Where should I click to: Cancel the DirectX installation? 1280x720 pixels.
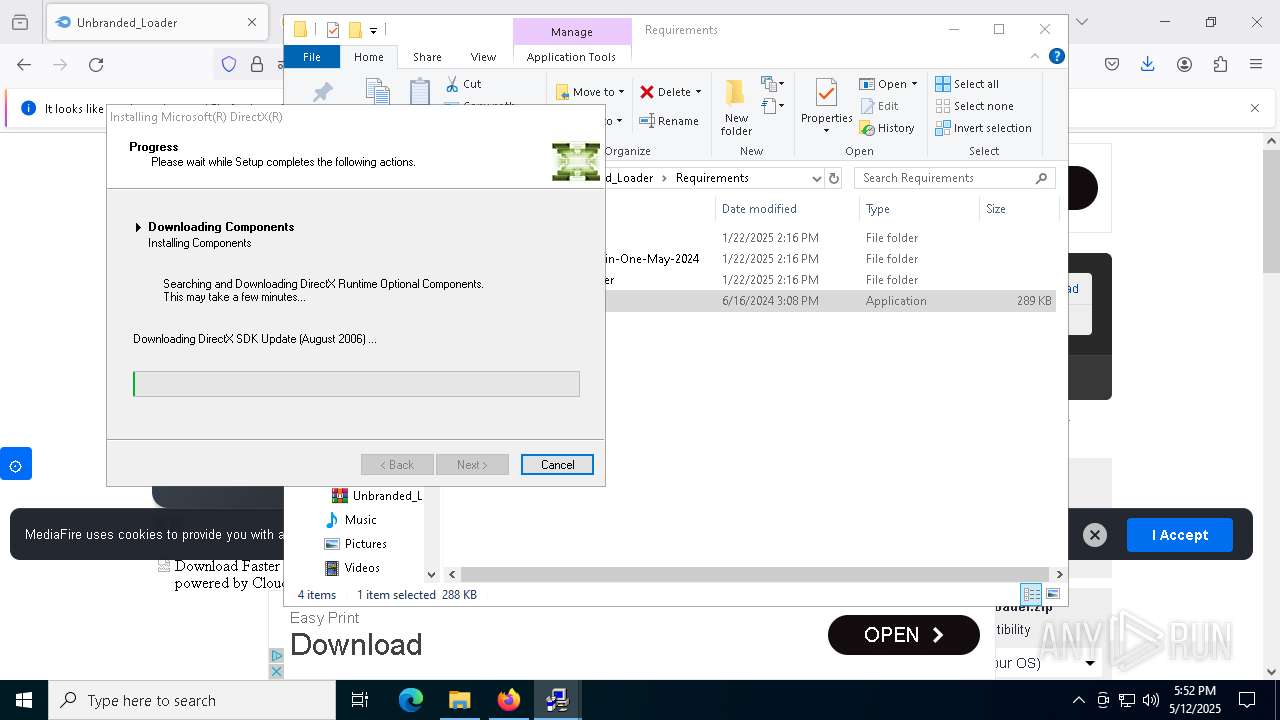coord(557,465)
